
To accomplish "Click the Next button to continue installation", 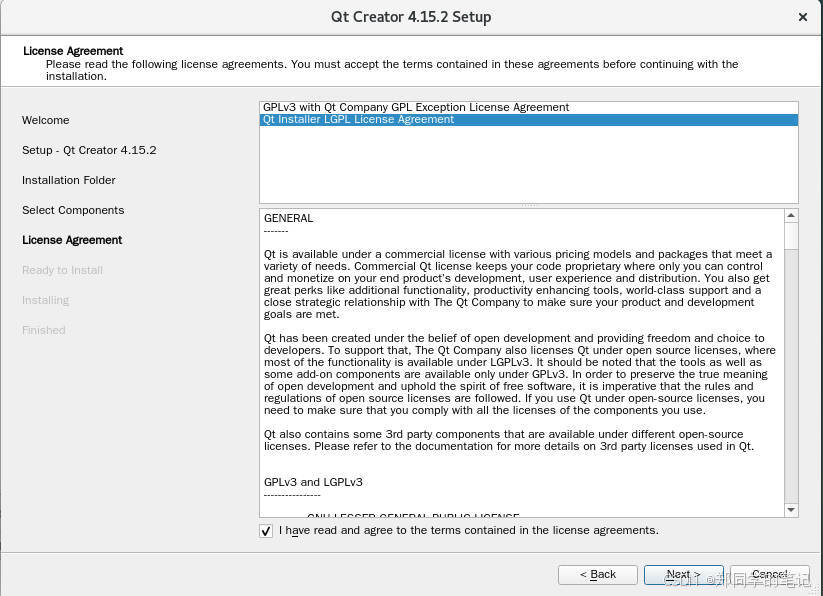I will click(x=683, y=574).
